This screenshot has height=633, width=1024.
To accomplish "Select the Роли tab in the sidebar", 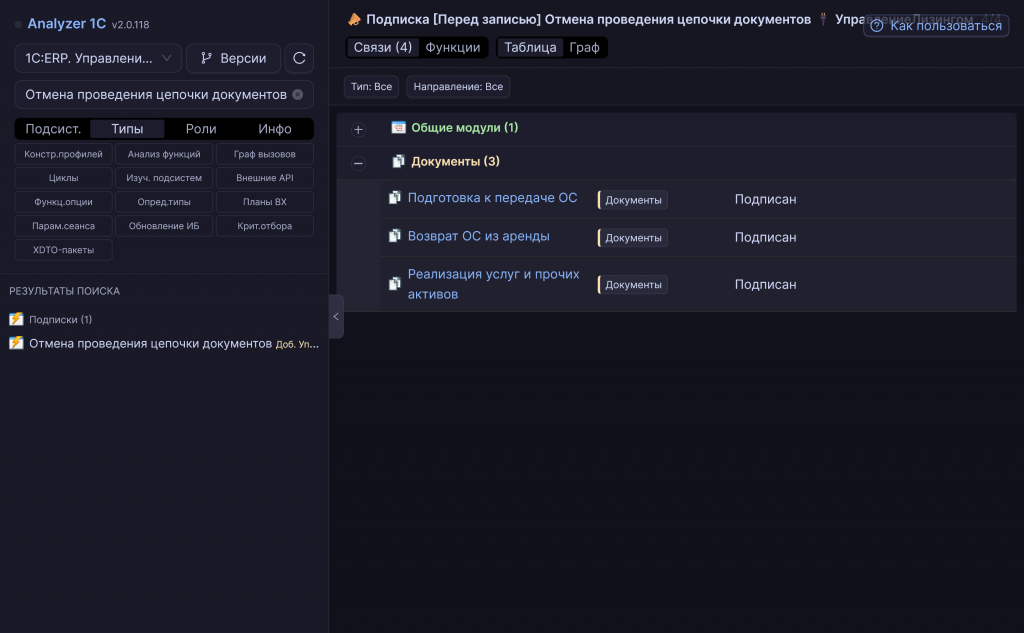I will 201,129.
